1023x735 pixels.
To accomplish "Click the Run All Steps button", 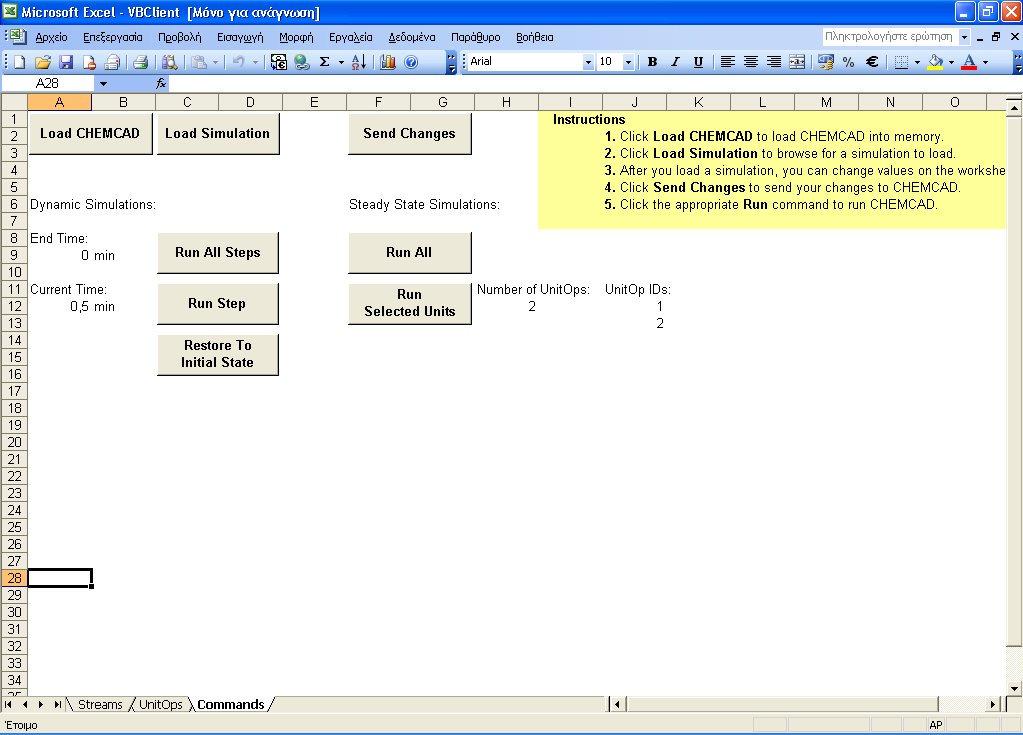I will (217, 252).
